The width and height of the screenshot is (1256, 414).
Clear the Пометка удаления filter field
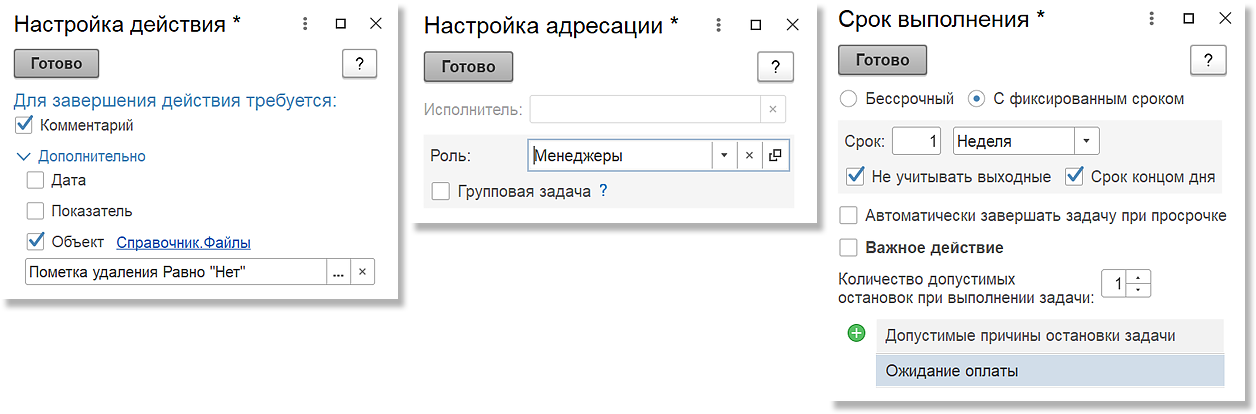pos(362,272)
